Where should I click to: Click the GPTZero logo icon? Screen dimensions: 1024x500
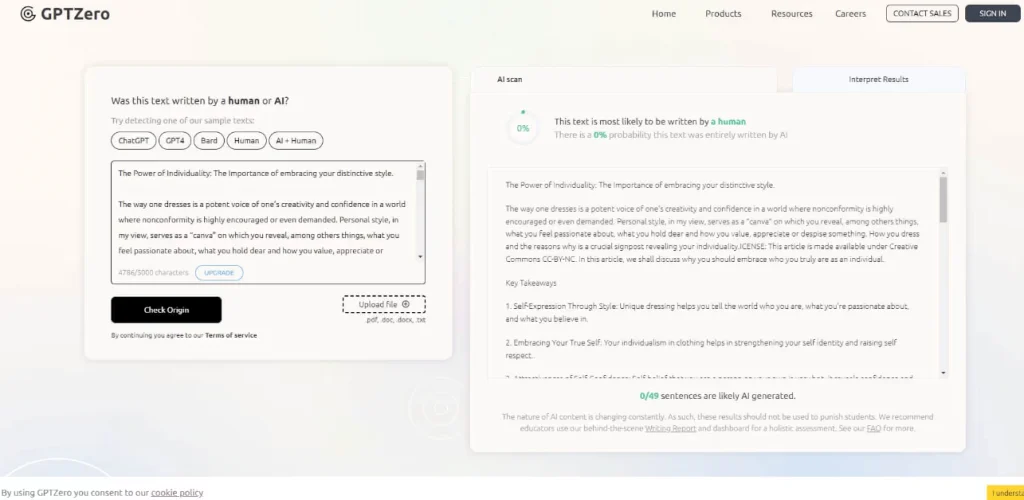[x=27, y=14]
